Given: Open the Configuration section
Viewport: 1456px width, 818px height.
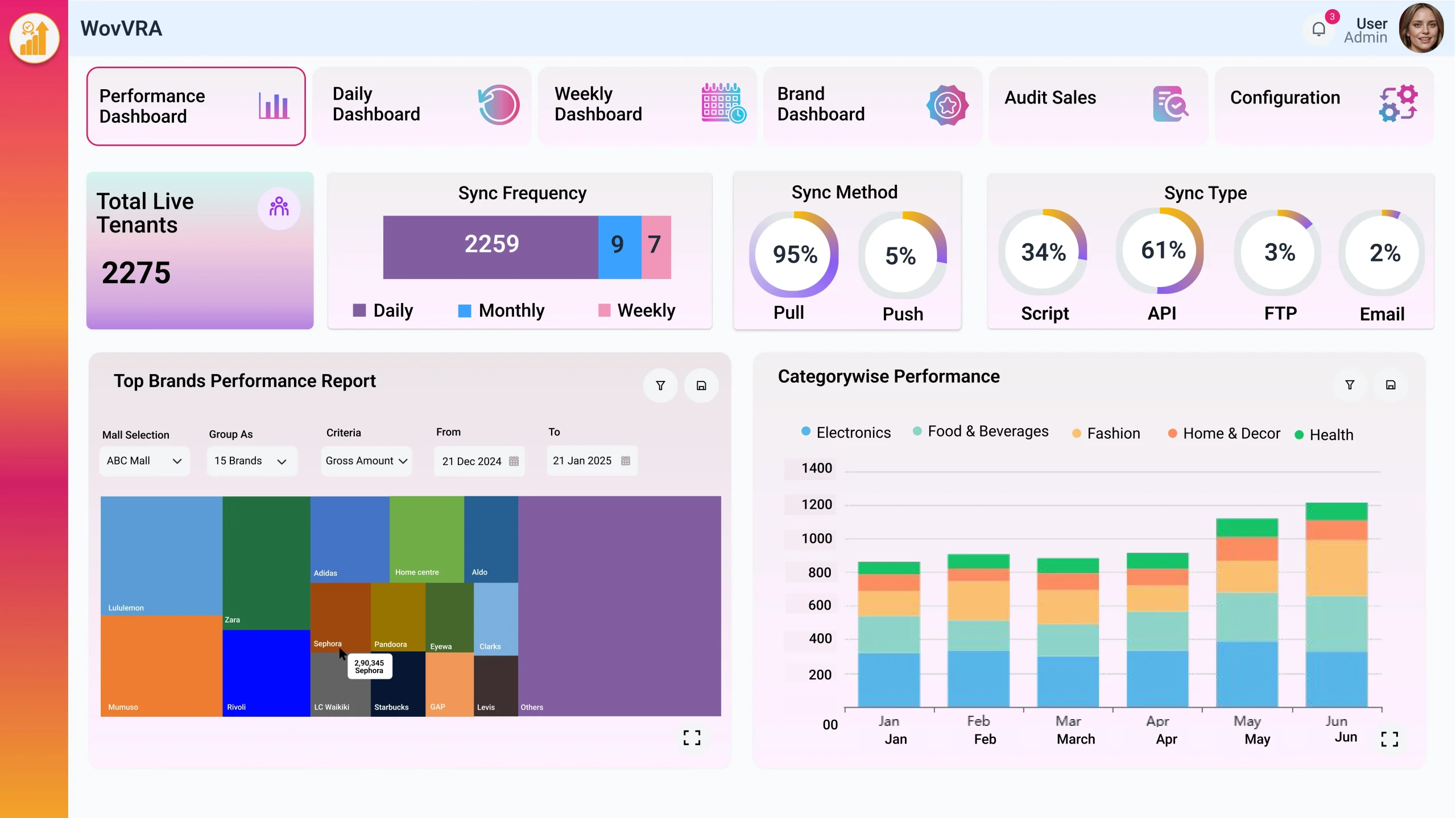Looking at the screenshot, I should pos(1323,105).
